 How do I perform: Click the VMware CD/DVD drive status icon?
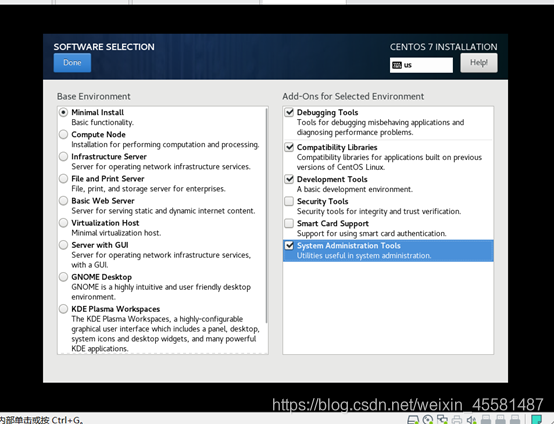428,420
